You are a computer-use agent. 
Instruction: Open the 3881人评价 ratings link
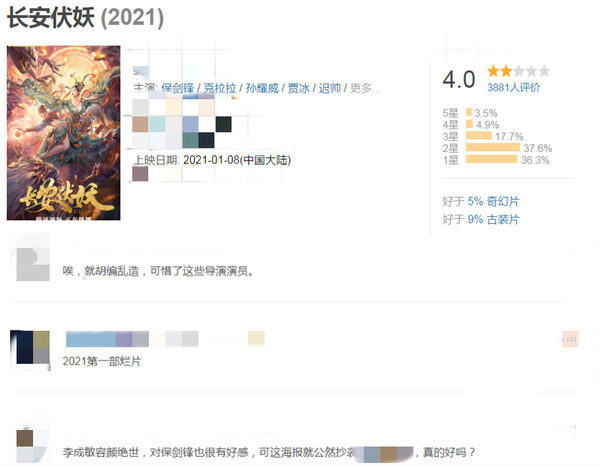tap(513, 87)
